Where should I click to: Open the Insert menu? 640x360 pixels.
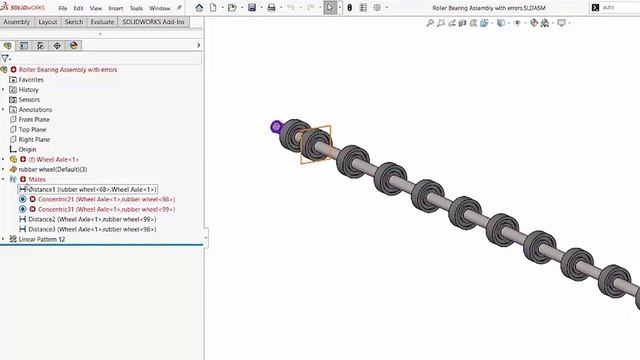(x=116, y=8)
